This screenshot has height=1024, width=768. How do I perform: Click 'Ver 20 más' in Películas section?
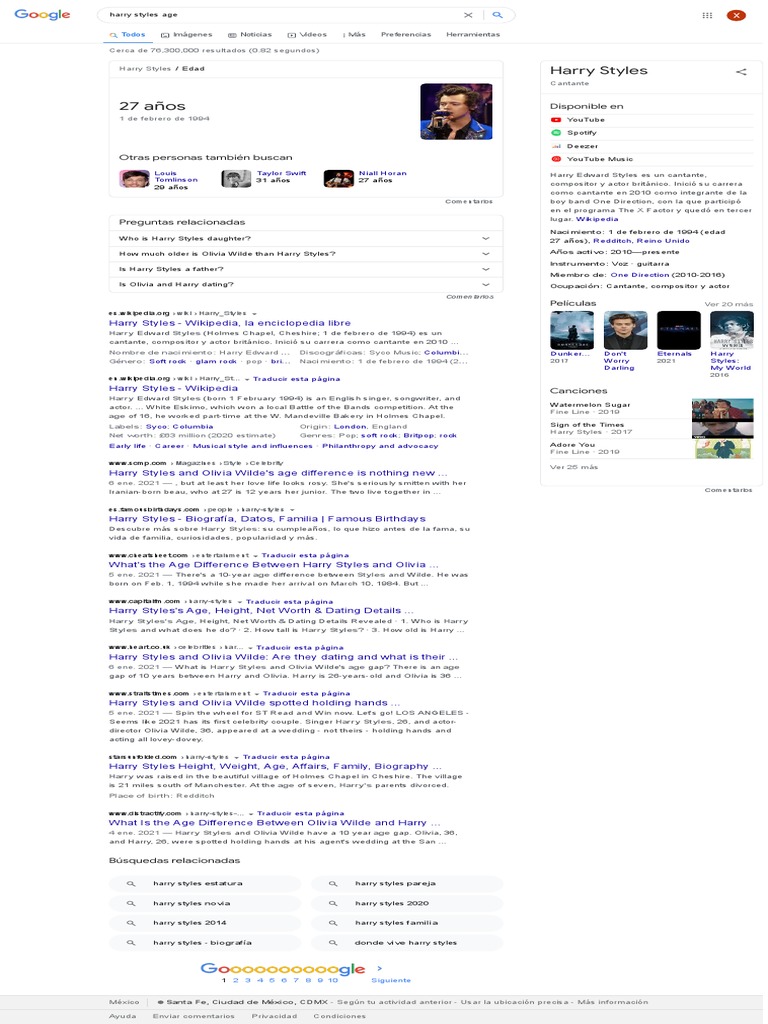click(728, 304)
